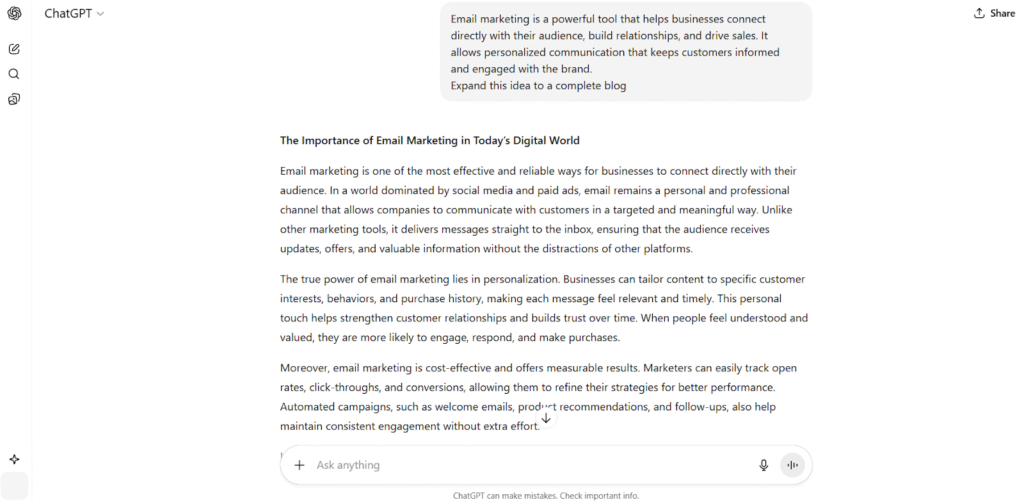Open the search chats magnifier icon
Screen dimensions: 1024x502
(14, 74)
